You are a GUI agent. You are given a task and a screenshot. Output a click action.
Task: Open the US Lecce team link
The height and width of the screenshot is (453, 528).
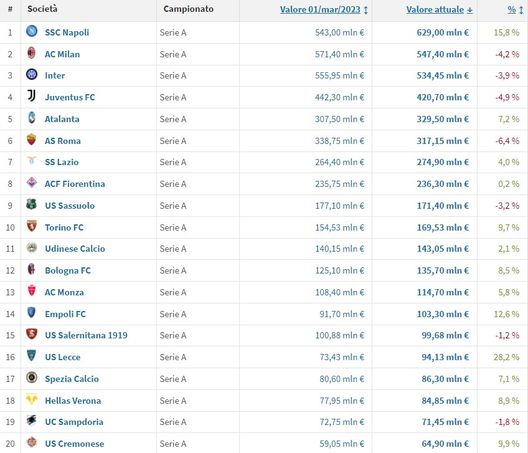tap(63, 357)
